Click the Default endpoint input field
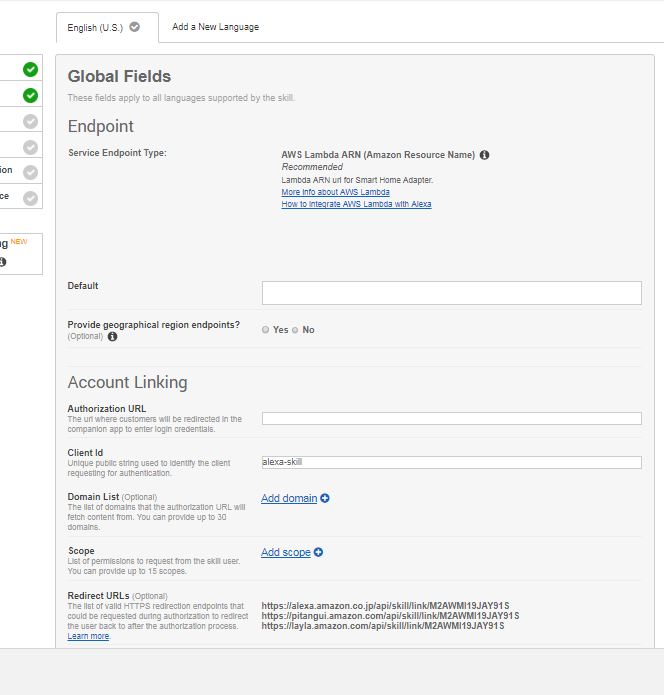The width and height of the screenshot is (664, 695). pos(451,293)
